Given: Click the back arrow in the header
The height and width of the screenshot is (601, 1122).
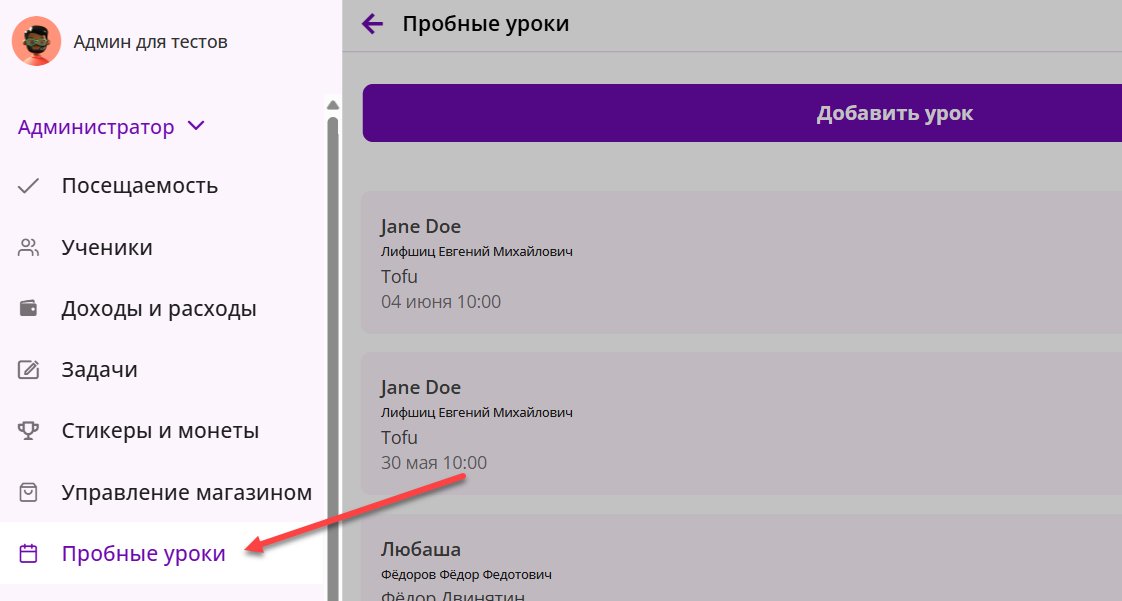Looking at the screenshot, I should pos(372,24).
